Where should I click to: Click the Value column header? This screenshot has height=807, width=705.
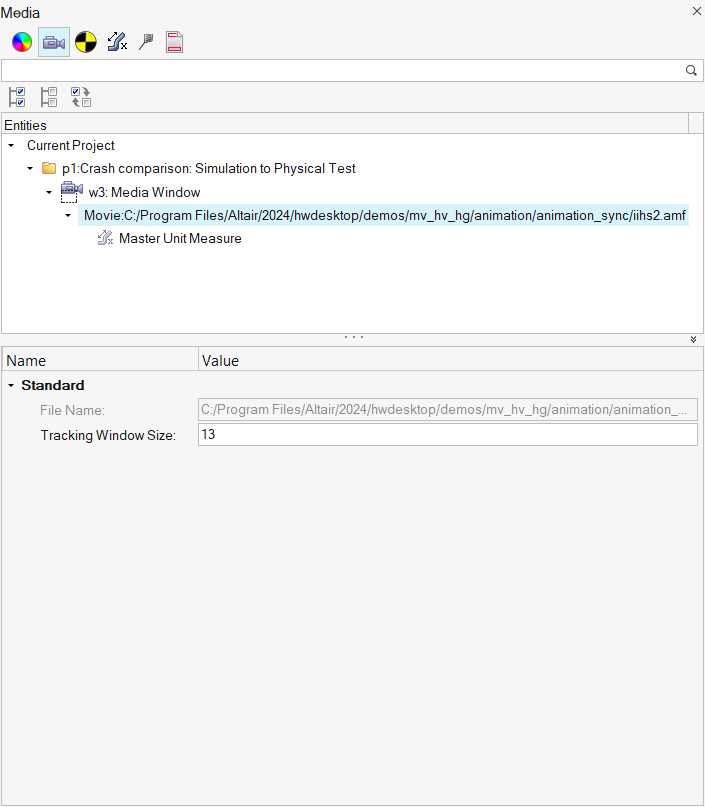448,360
